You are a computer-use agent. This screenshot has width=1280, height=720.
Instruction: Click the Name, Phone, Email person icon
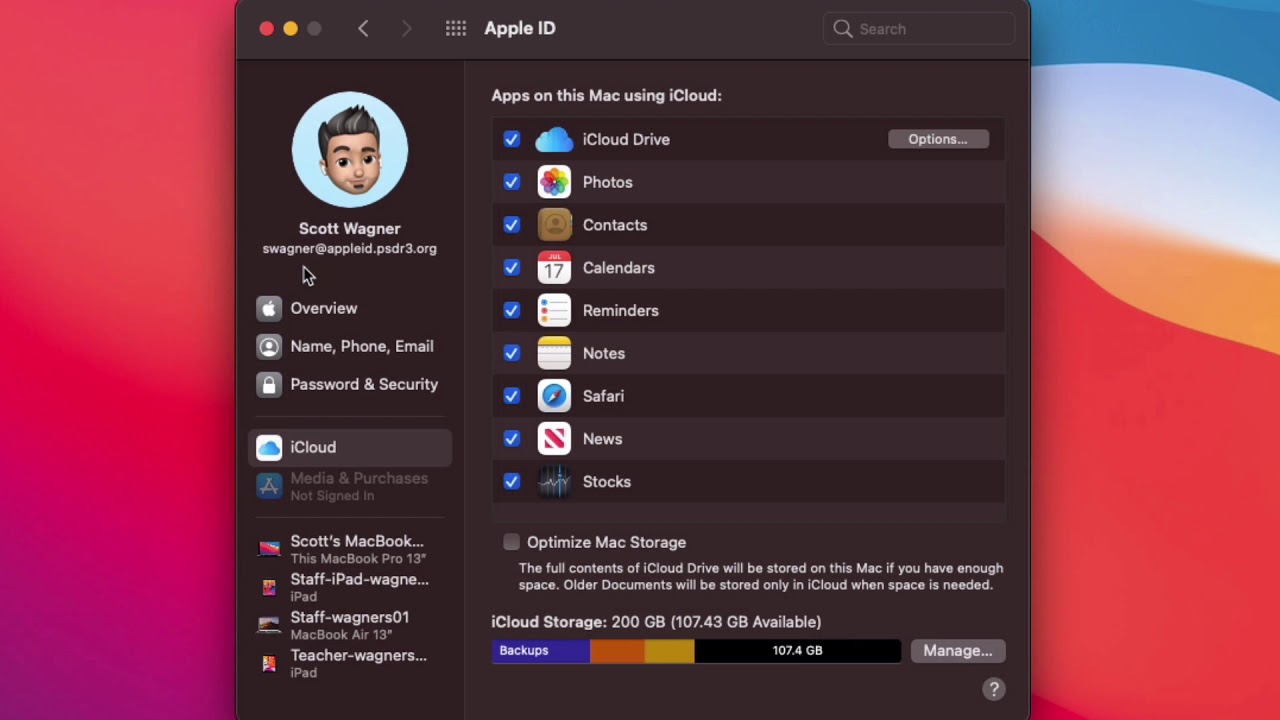pyautogui.click(x=269, y=347)
